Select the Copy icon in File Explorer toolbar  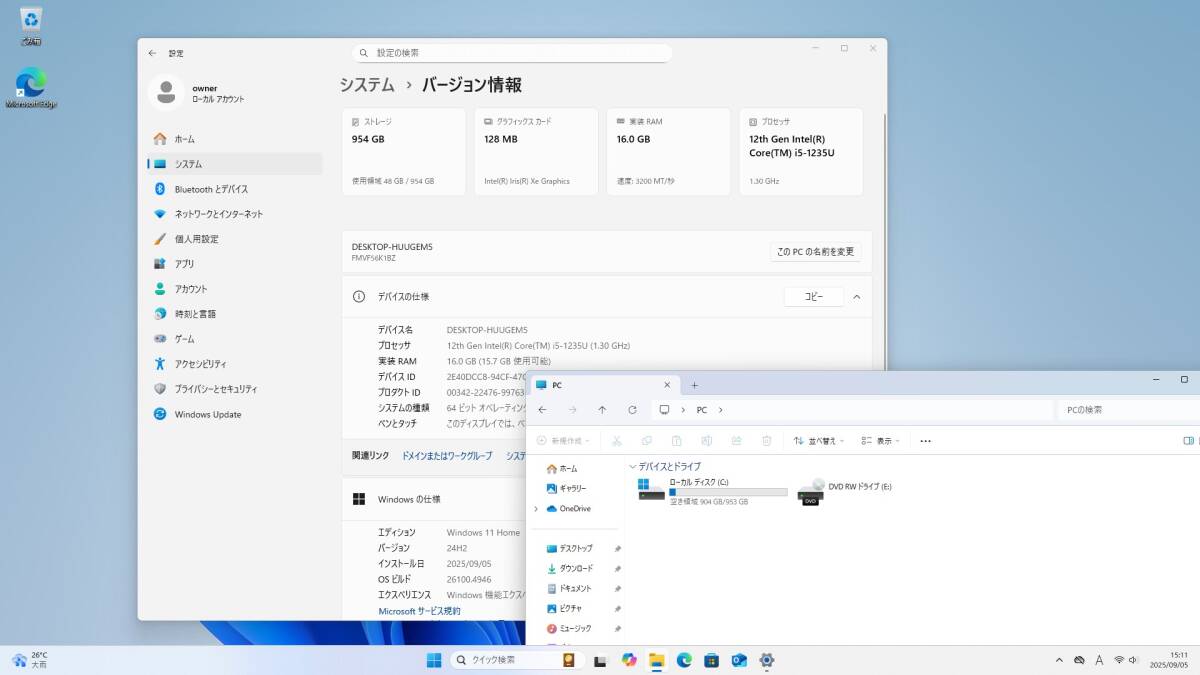(x=647, y=441)
